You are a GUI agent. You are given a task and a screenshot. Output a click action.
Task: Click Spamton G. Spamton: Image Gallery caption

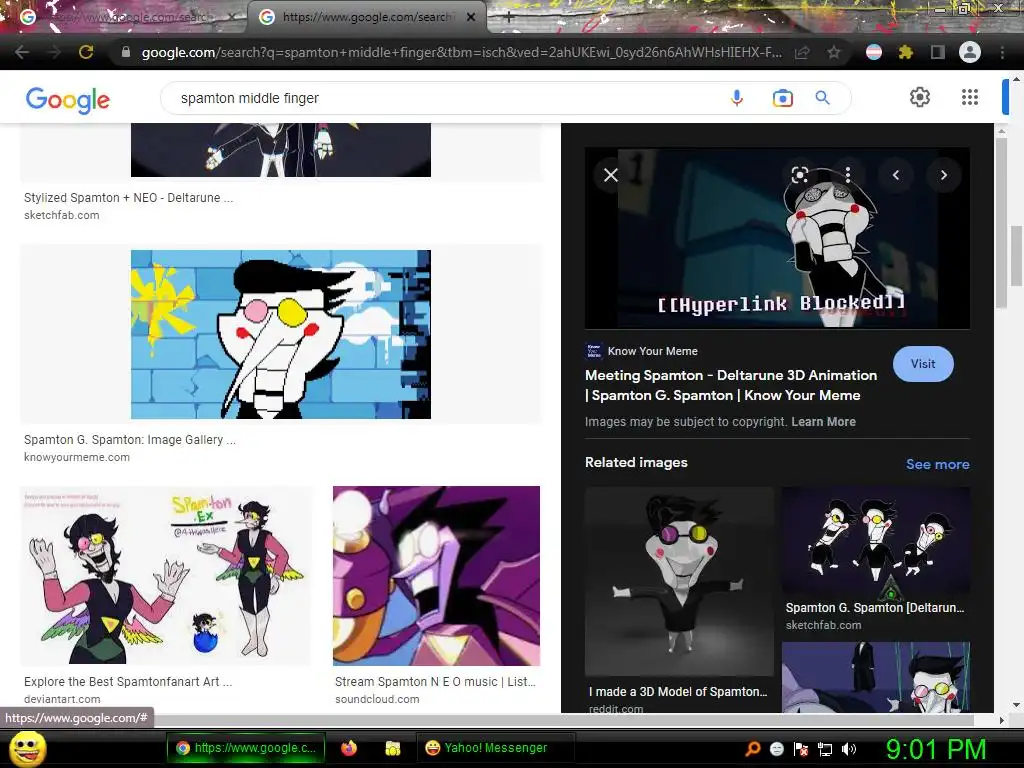tap(130, 440)
